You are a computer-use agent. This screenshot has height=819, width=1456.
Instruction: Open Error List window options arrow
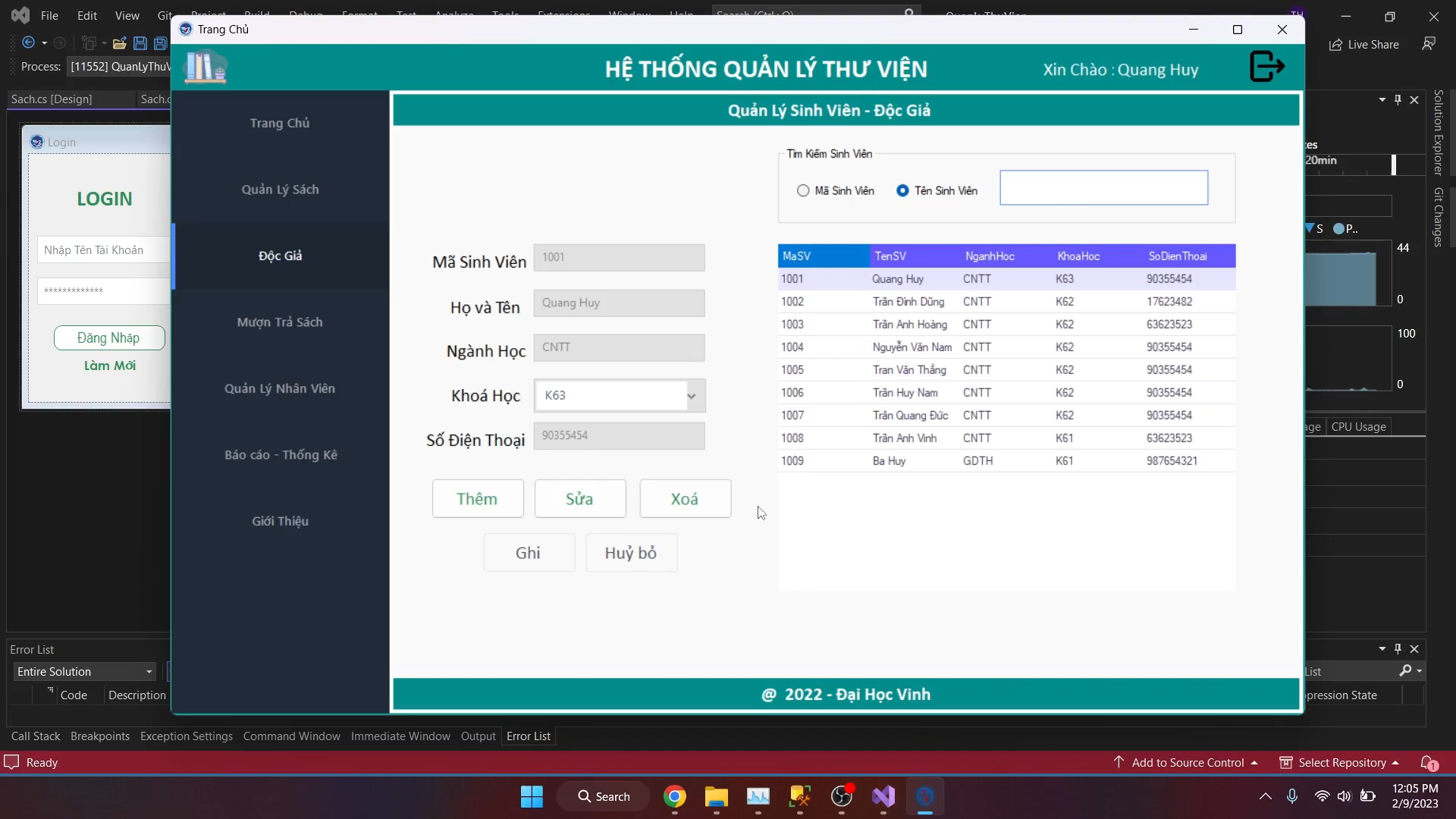tap(1382, 649)
